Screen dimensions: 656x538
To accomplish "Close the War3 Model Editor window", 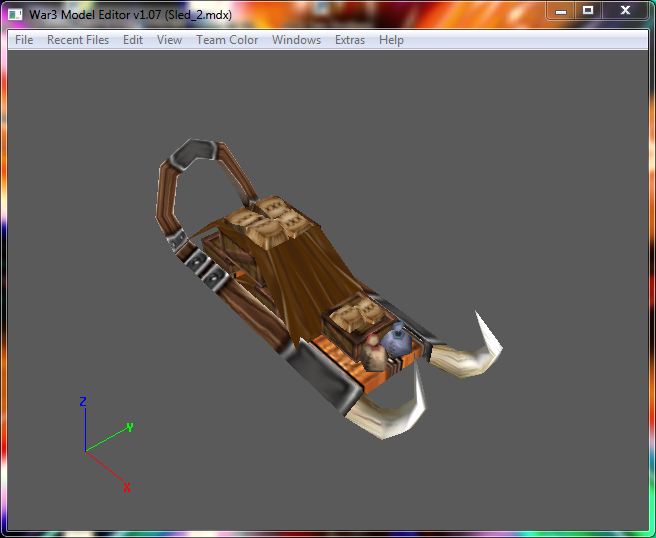I will (x=625, y=10).
